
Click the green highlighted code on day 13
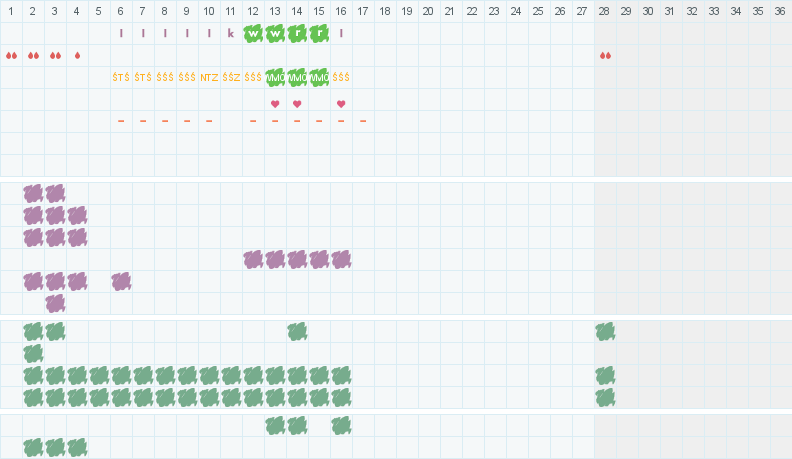[275, 77]
